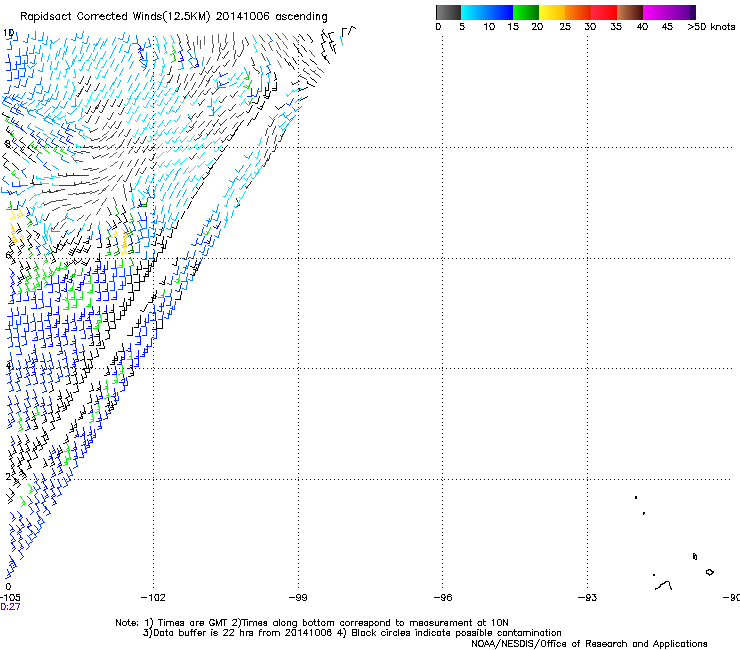Click the -102 longitude axis label
740x650 pixels.
tap(153, 598)
